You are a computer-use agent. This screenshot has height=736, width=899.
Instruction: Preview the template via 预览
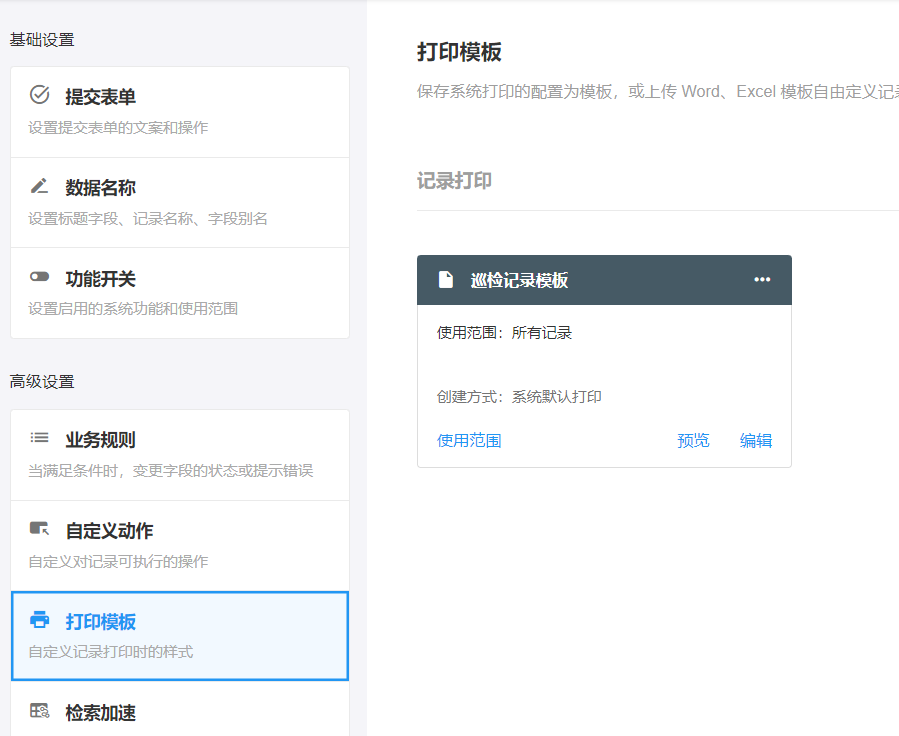[x=693, y=440]
